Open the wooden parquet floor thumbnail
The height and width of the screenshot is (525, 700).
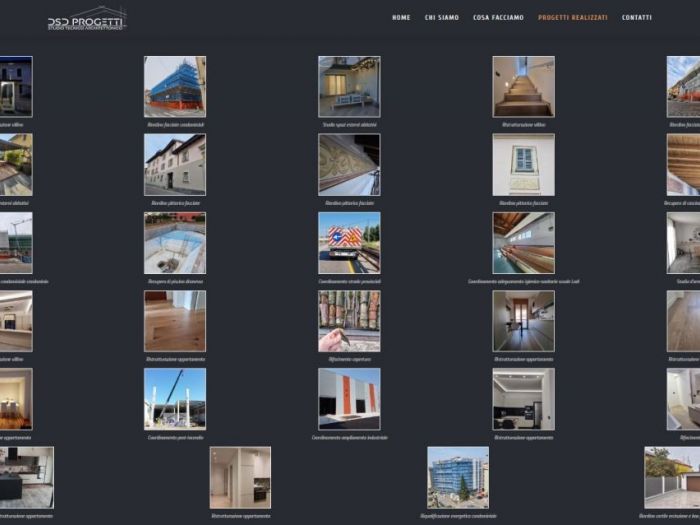pyautogui.click(x=175, y=321)
